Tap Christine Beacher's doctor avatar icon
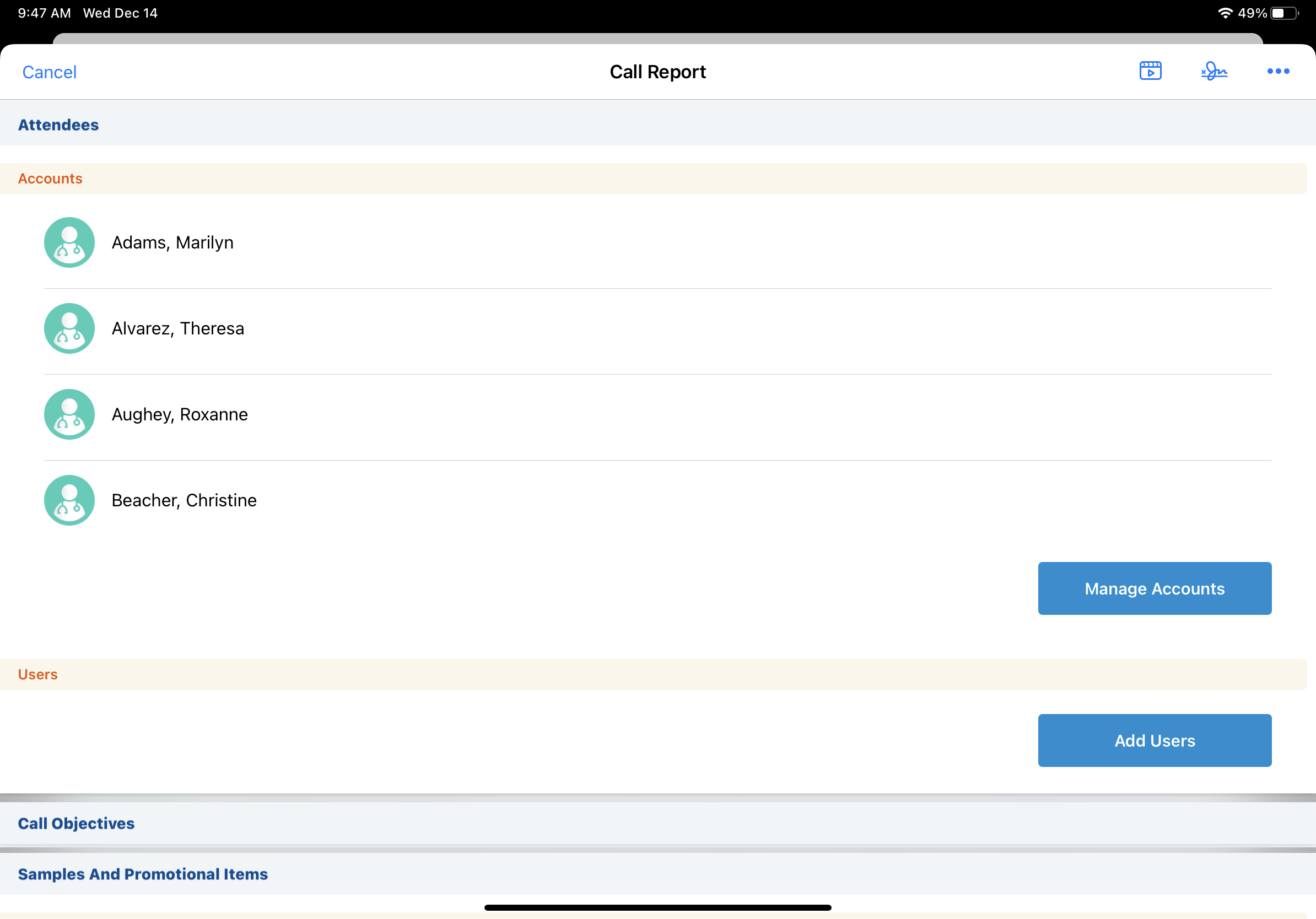 tap(69, 500)
